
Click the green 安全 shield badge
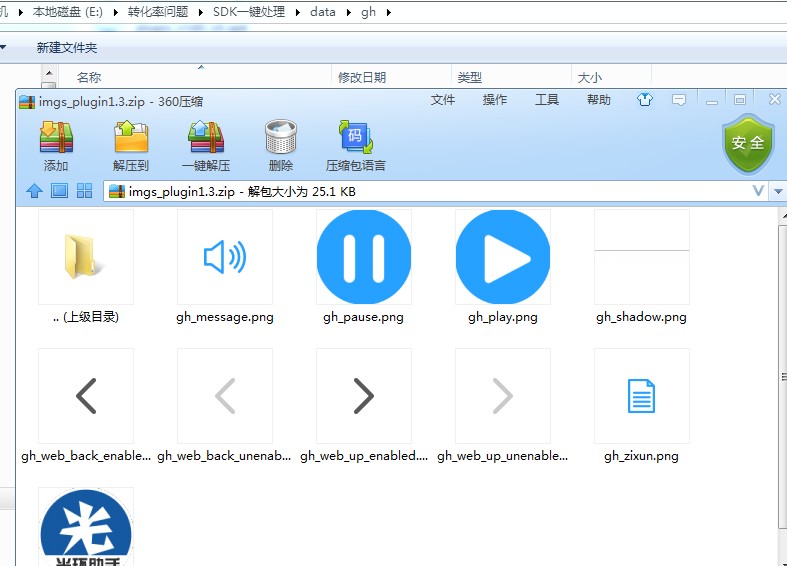coord(748,143)
